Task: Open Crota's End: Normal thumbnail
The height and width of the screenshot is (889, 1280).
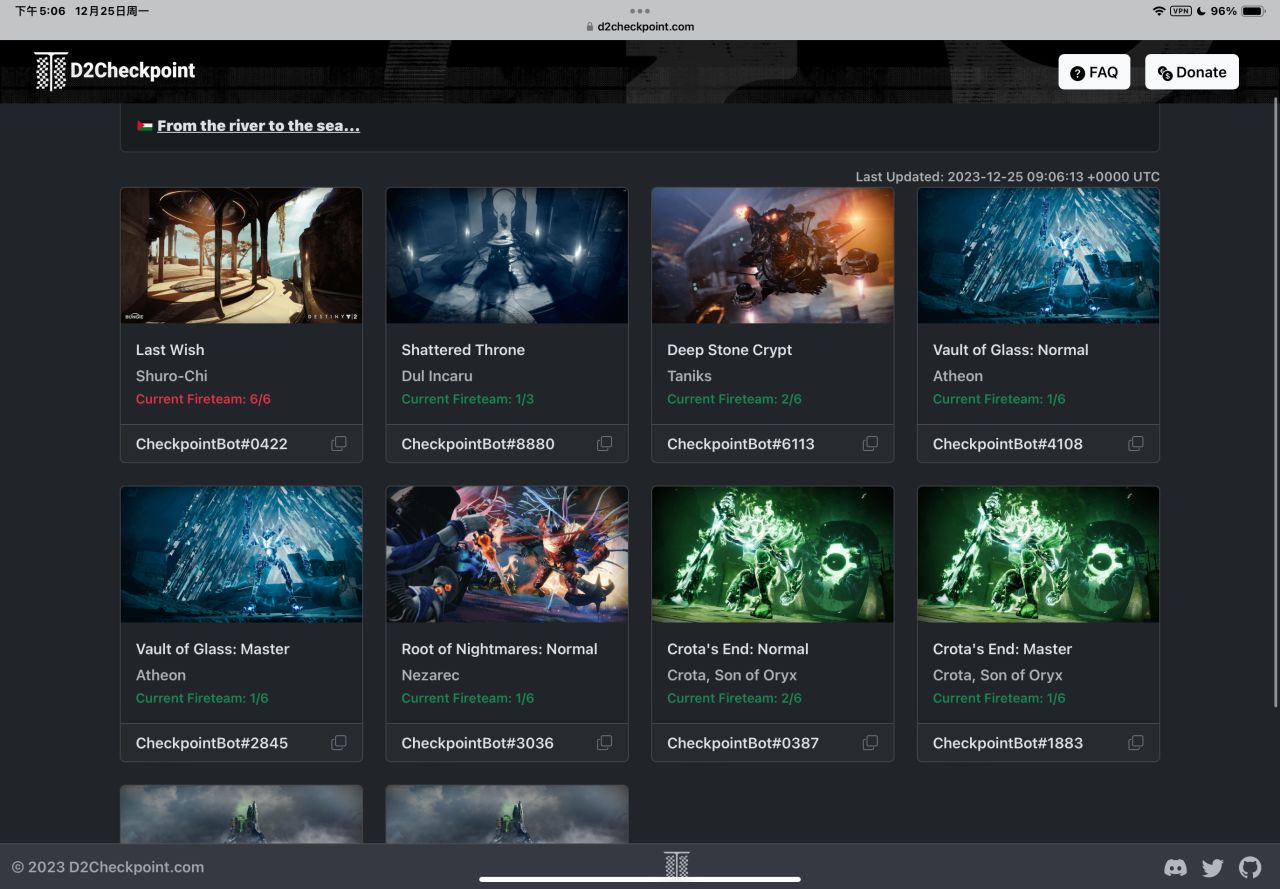Action: coord(773,554)
